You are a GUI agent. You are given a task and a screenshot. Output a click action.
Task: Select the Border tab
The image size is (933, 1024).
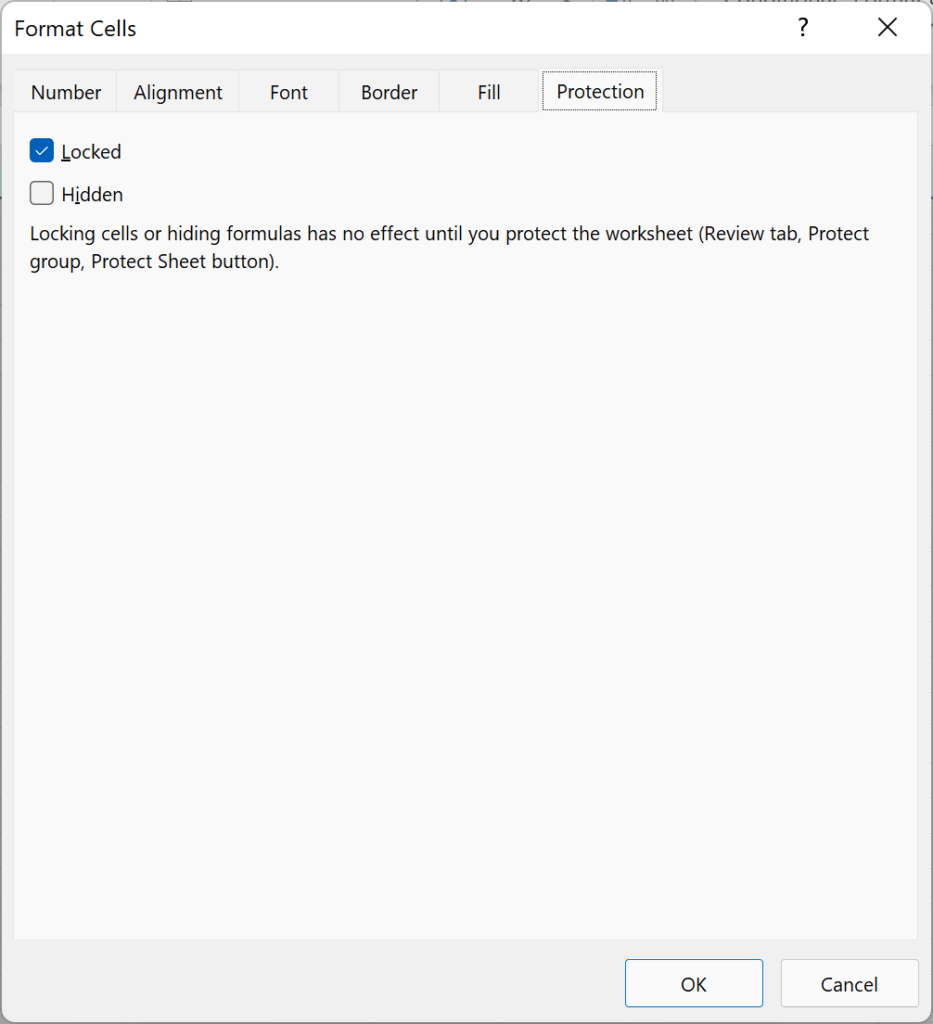click(389, 92)
